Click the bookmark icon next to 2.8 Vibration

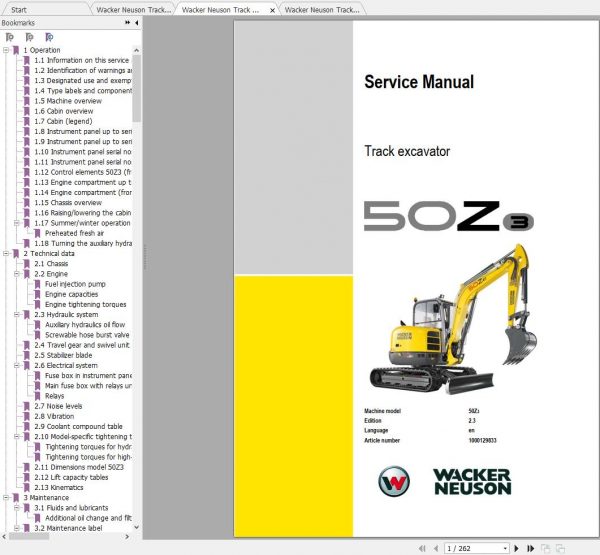[x=27, y=416]
